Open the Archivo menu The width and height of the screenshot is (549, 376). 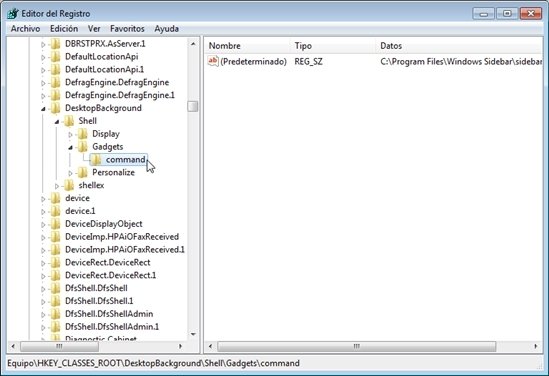click(25, 29)
